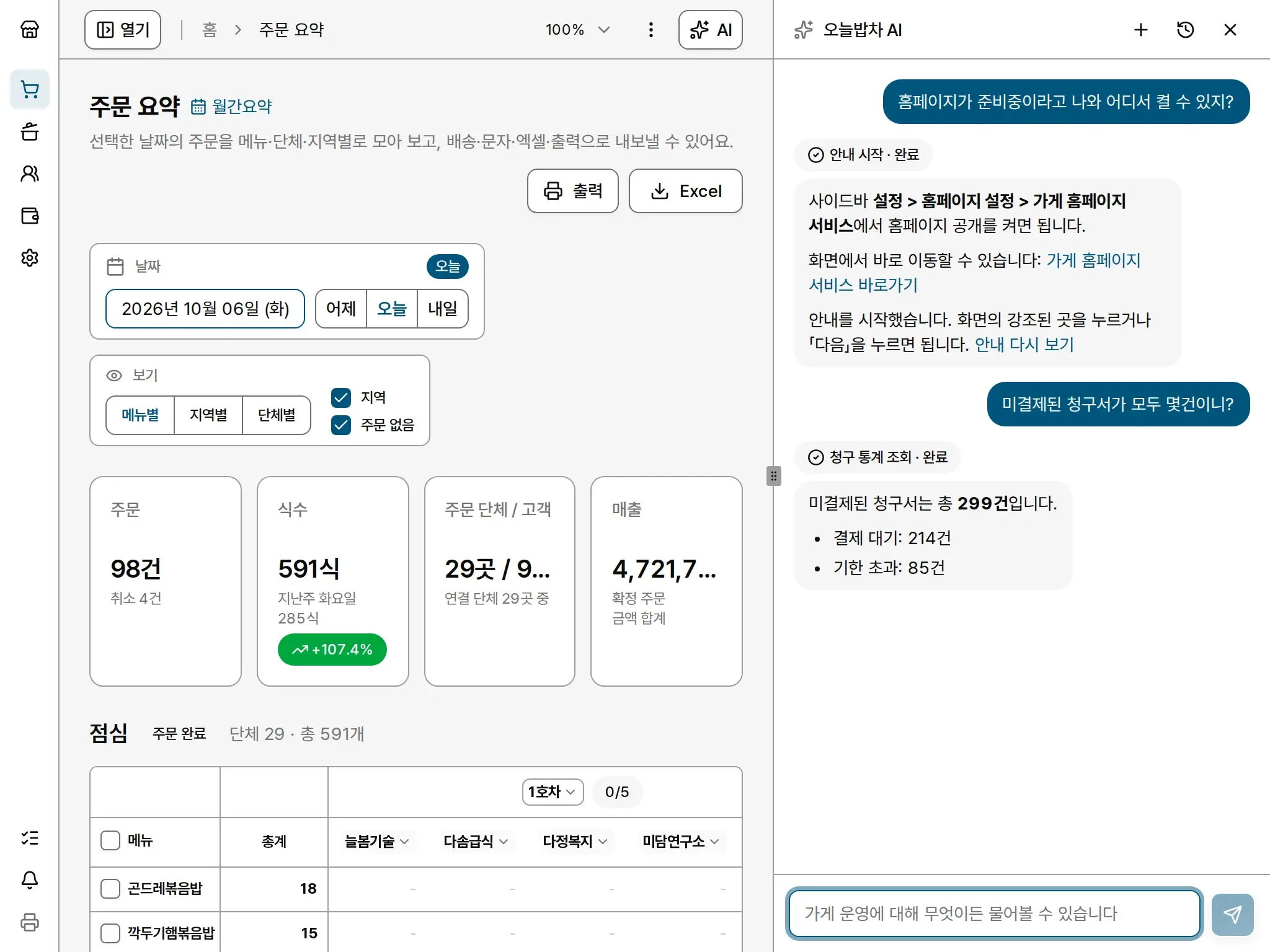Download with the Excel button
Screen dimensions: 1270x952
[686, 191]
